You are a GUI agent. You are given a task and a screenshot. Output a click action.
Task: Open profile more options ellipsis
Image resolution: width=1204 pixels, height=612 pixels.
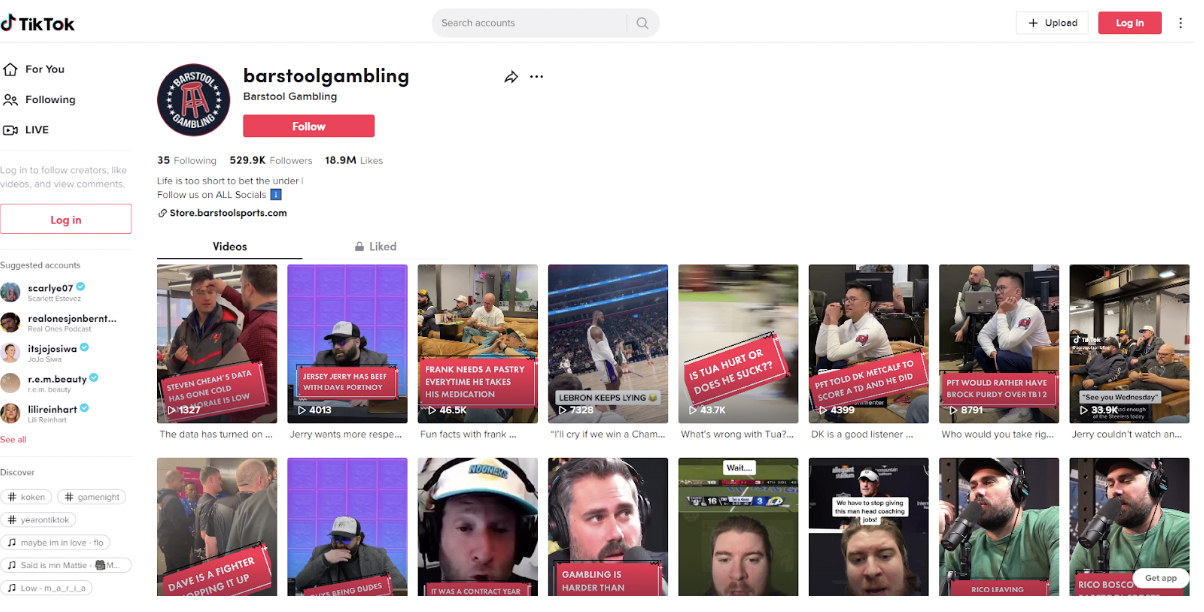(x=537, y=77)
